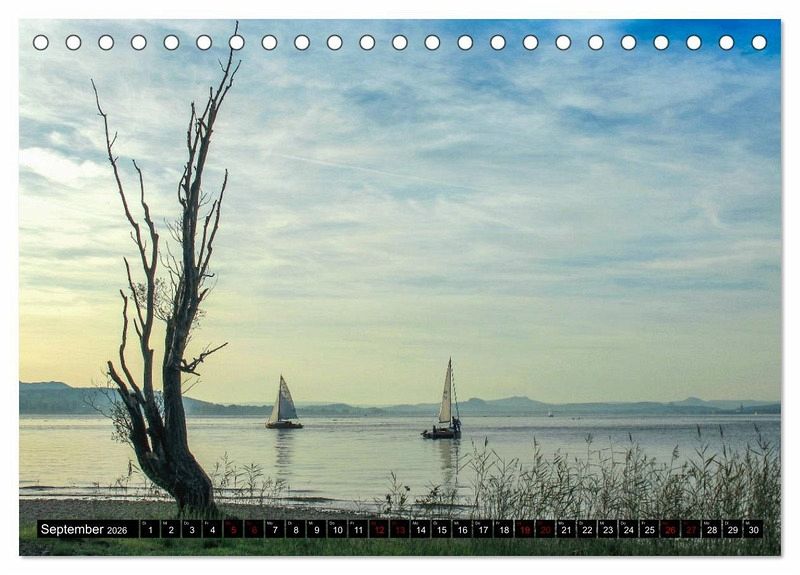Select day 22 in the calendar strip
The image size is (800, 575).
587,530
